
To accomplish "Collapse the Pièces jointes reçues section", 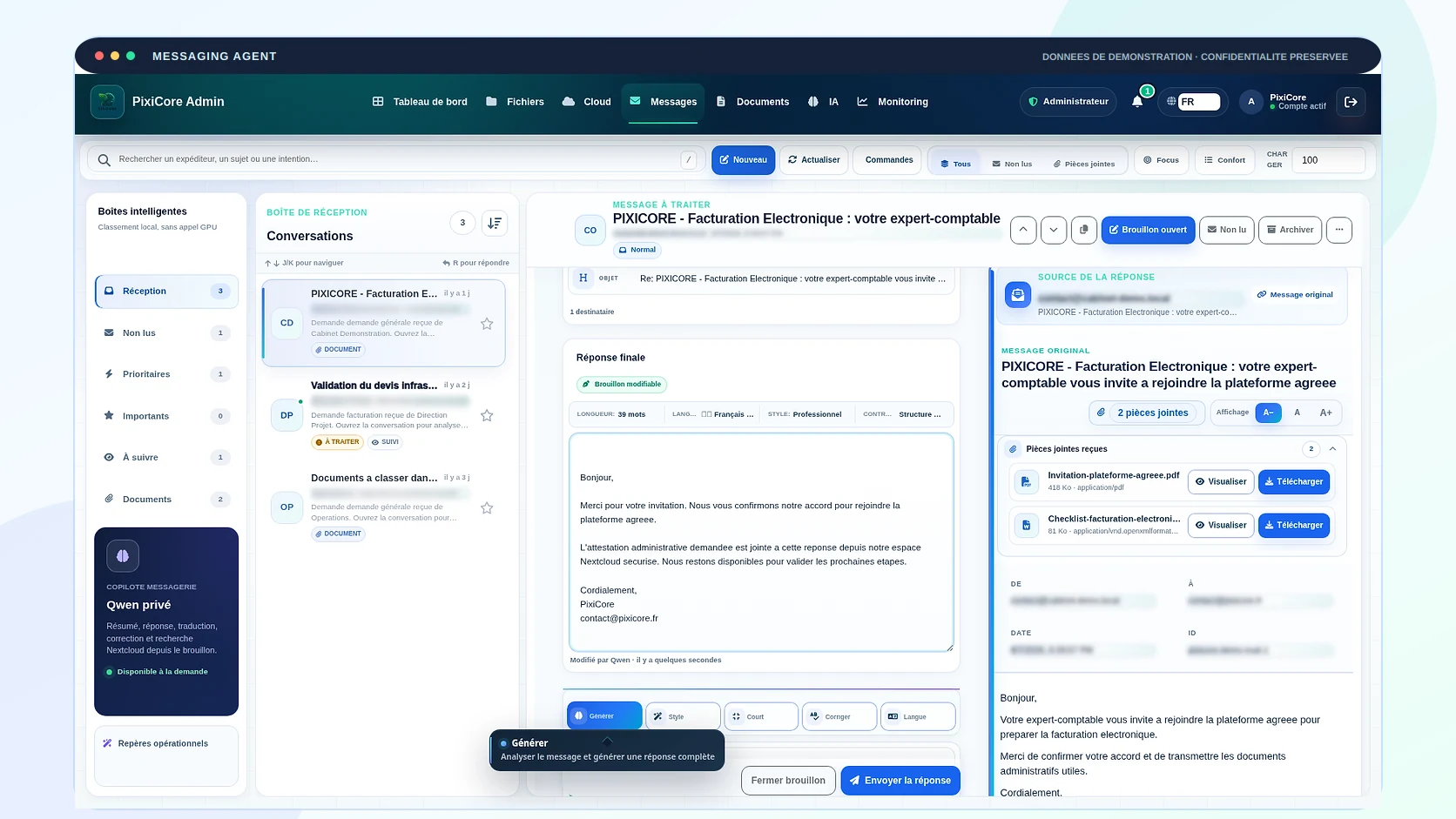I will (1332, 449).
